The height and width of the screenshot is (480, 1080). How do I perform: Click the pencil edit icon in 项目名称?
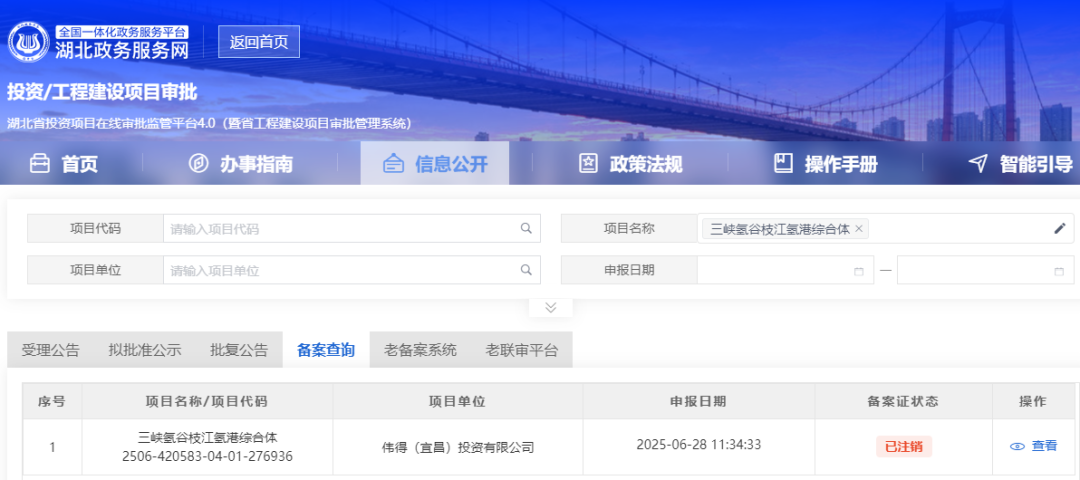1059,229
